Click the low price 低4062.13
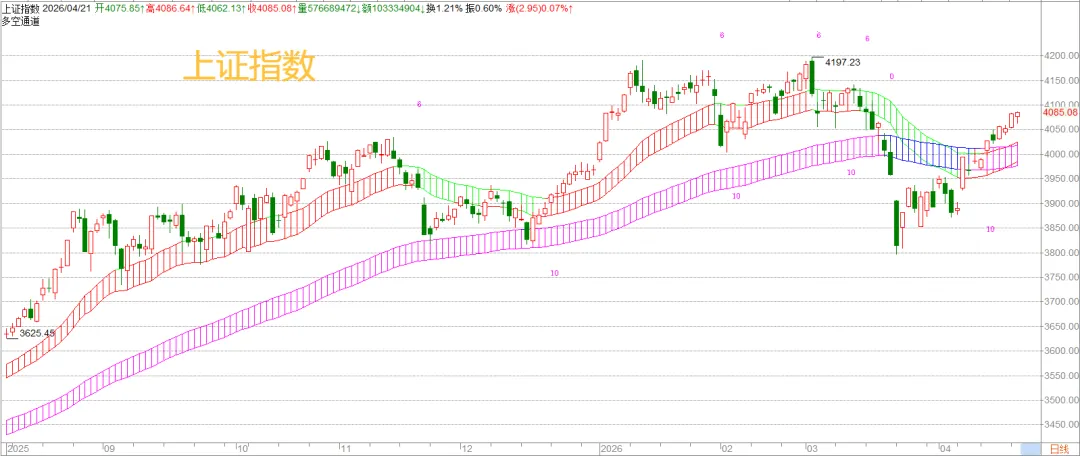1080x456 pixels. (x=220, y=8)
